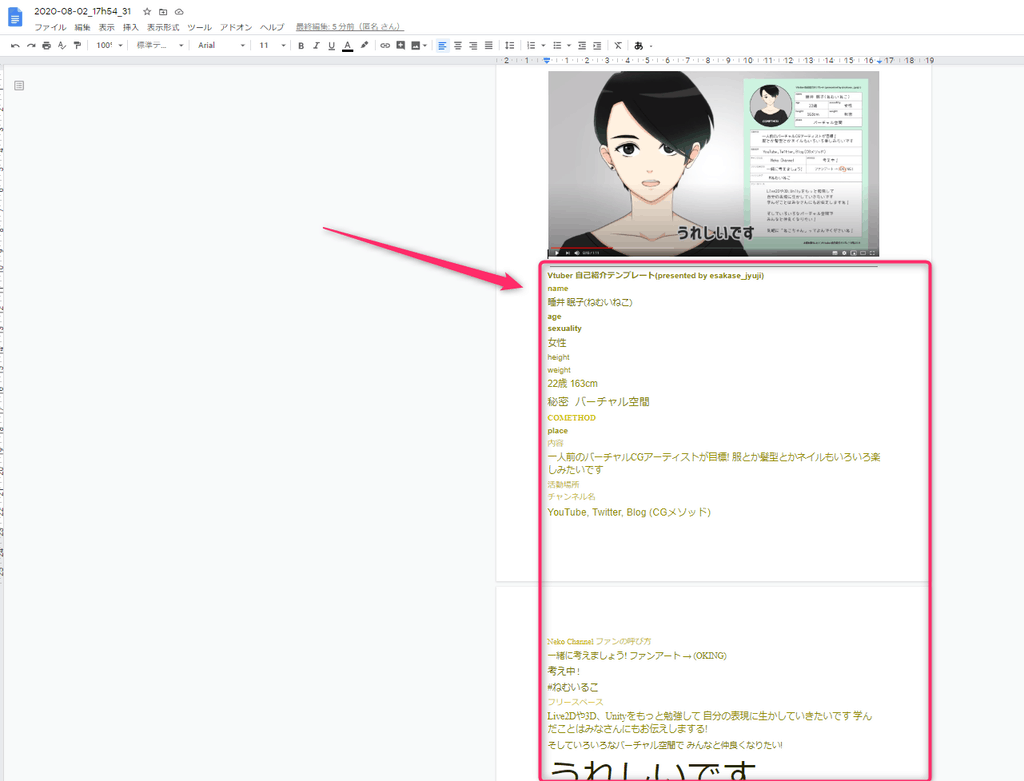Open the font size 11 dropdown
The image size is (1024, 781).
click(272, 46)
